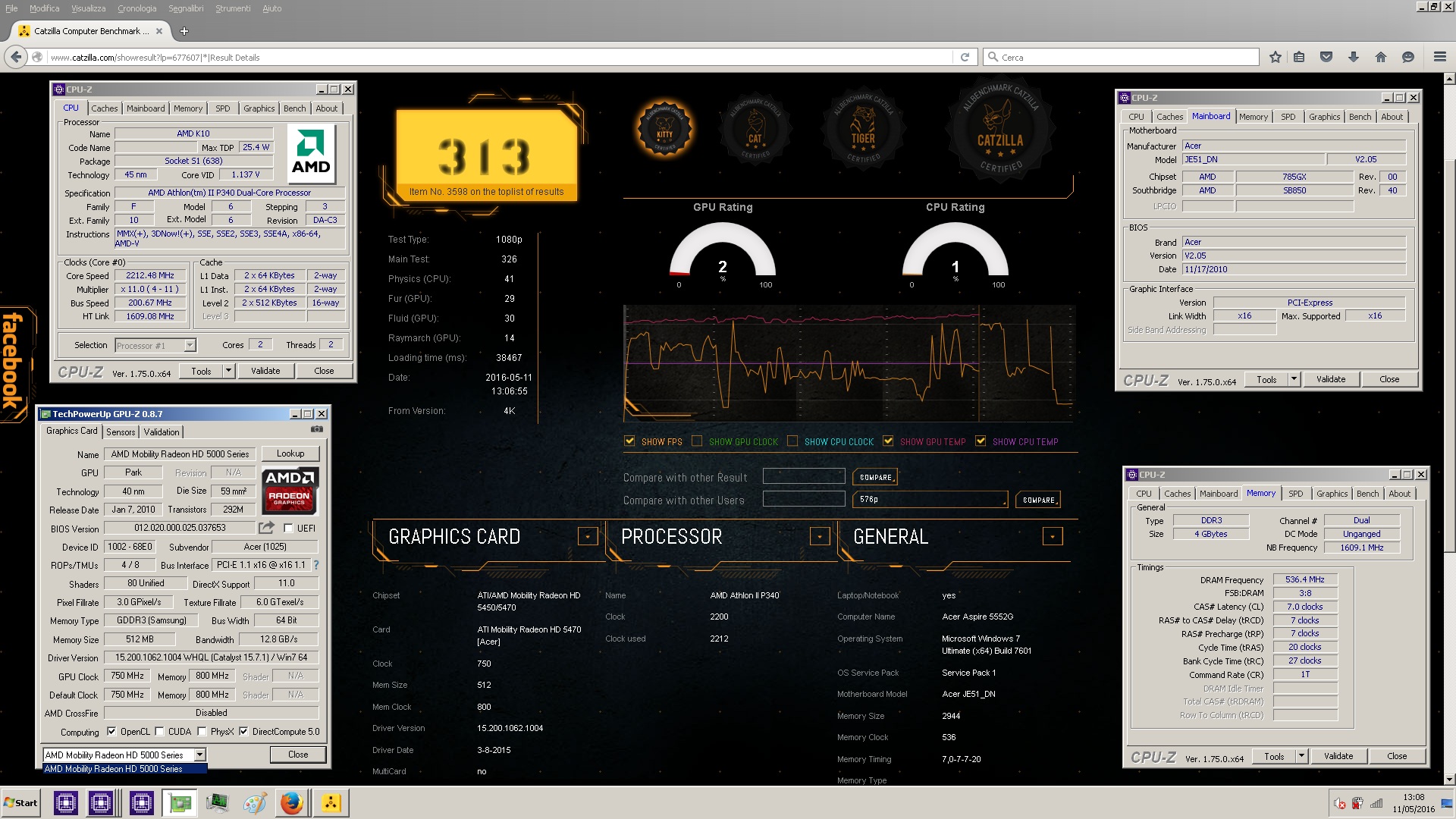Save page to Pocket icon
1456x819 pixels.
pyautogui.click(x=1326, y=57)
